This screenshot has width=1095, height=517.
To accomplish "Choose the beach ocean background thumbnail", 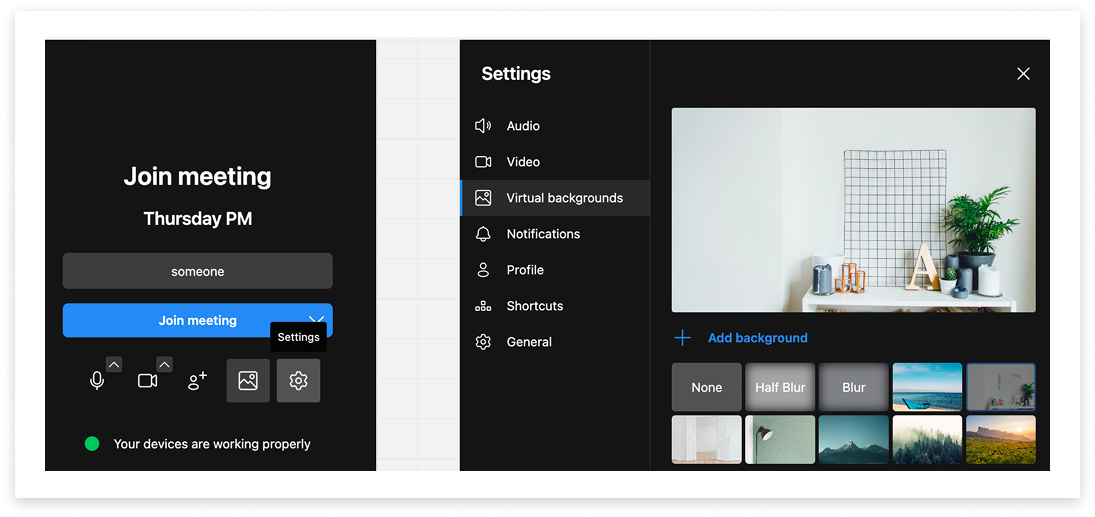I will [927, 387].
